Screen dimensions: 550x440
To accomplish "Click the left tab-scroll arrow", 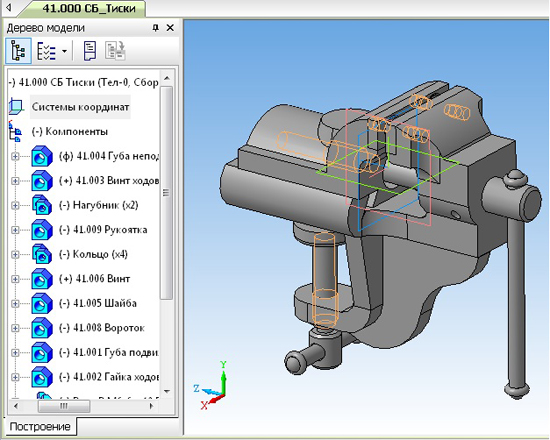I will click(x=8, y=7).
